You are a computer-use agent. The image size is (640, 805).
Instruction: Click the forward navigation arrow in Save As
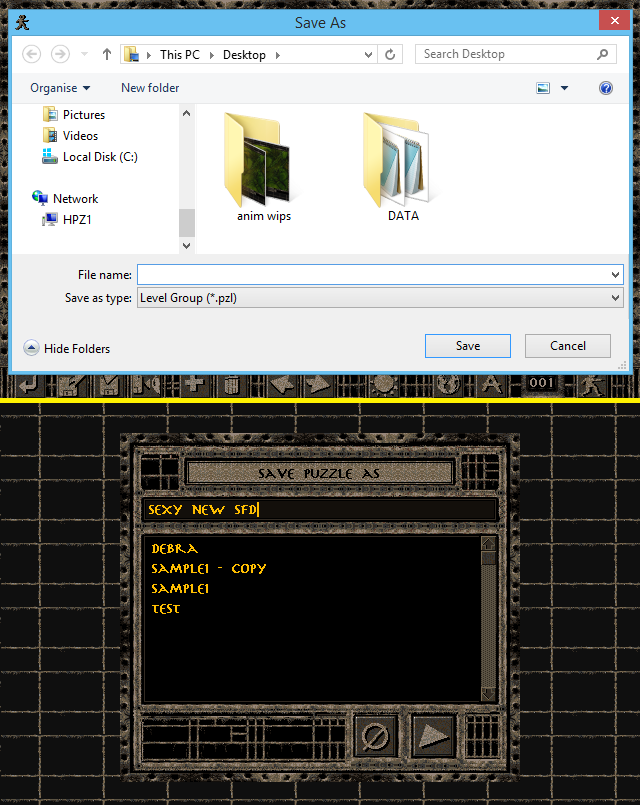pos(60,54)
